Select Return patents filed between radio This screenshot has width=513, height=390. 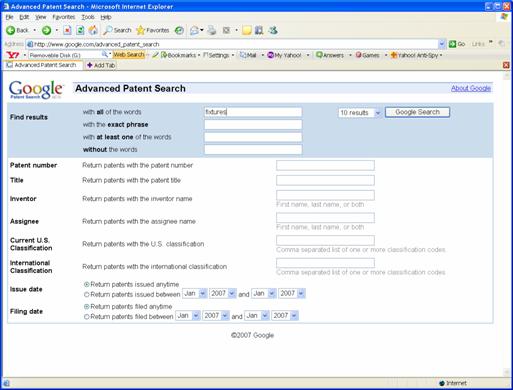click(87, 317)
